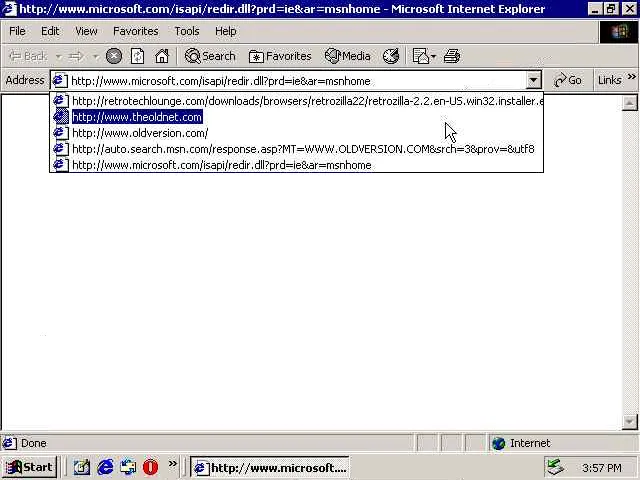This screenshot has width=640, height=480.
Task: Open the Windows Start menu
Action: tap(29, 467)
